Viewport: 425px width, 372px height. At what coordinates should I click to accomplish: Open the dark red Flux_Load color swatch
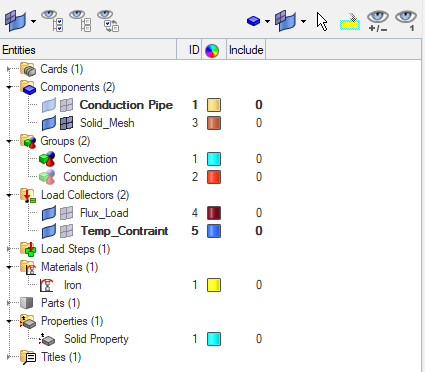click(x=214, y=213)
